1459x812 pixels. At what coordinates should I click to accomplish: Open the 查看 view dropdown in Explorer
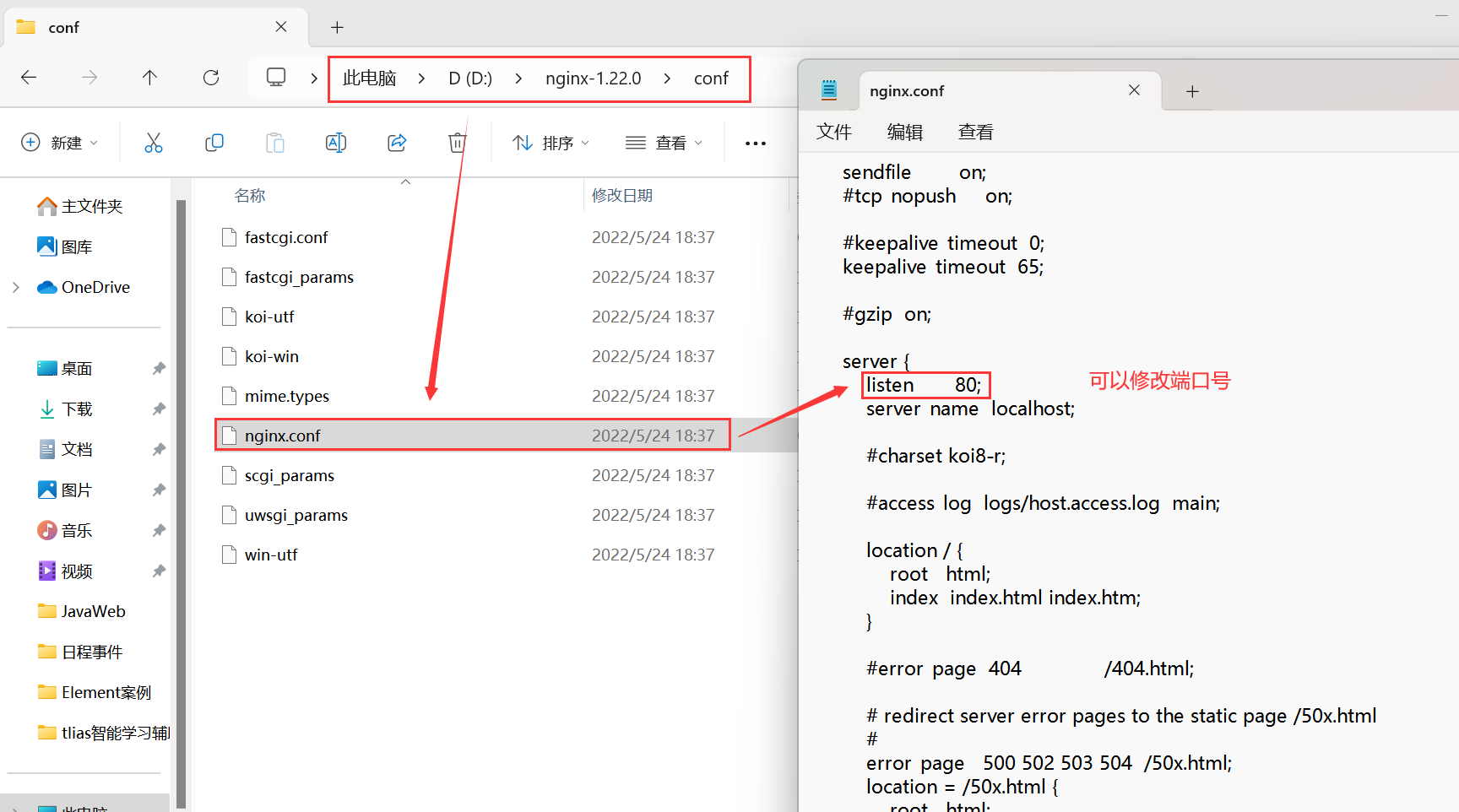click(664, 143)
